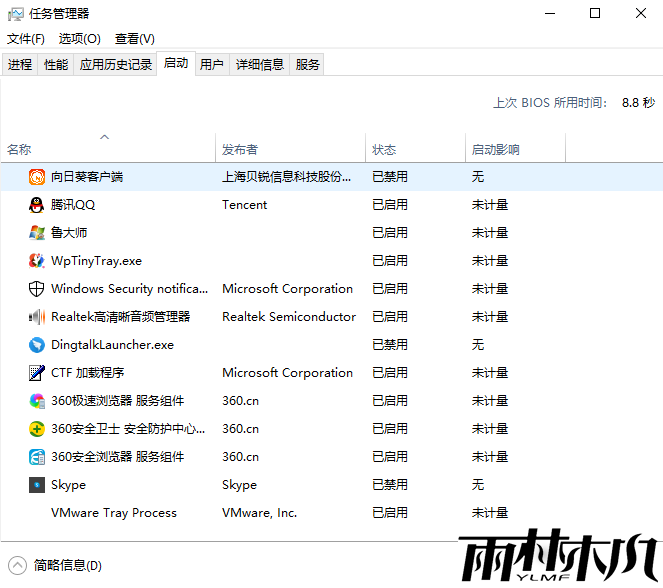The width and height of the screenshot is (663, 588).
Task: Select the 腾讯QQ penguin icon
Action: [36, 205]
